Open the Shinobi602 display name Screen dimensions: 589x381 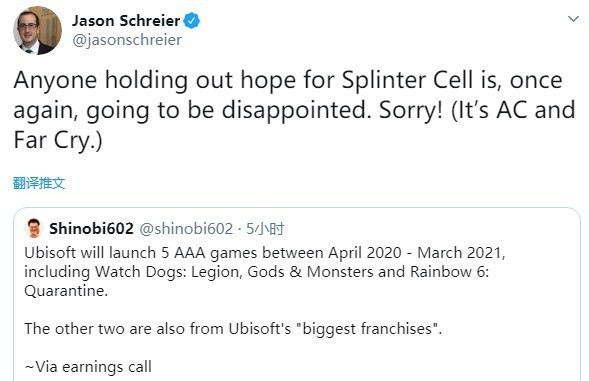91,228
